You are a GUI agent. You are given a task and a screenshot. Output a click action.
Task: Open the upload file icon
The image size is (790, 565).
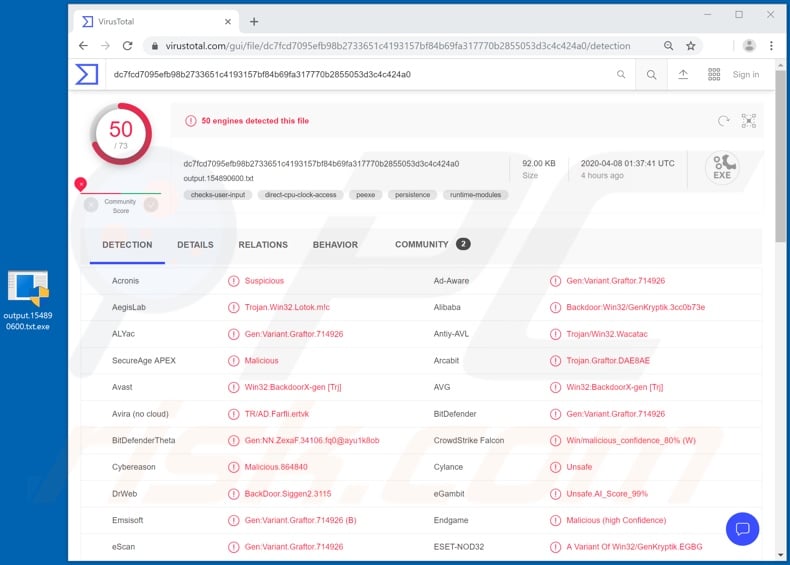click(x=683, y=74)
